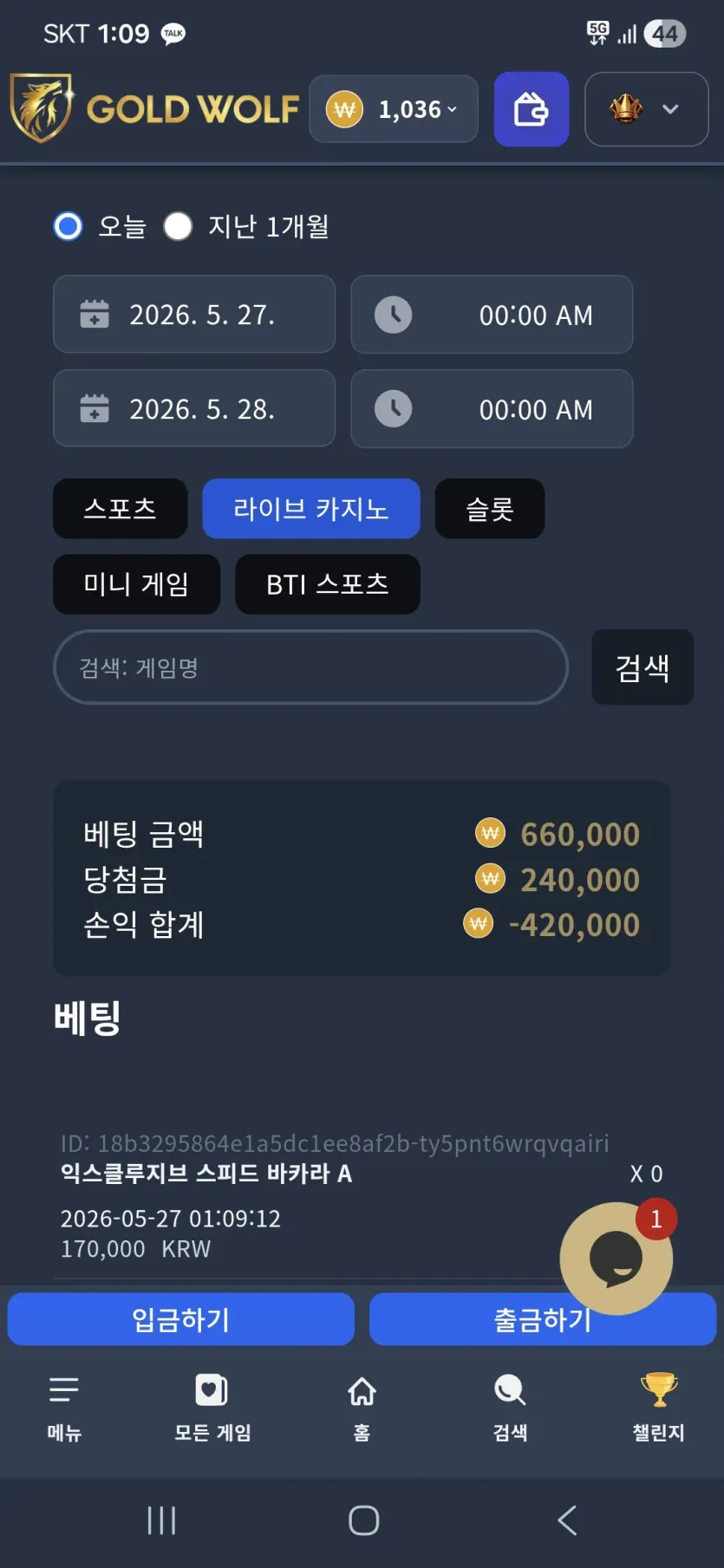The height and width of the screenshot is (1568, 724).
Task: Focus the 게임명 search input field
Action: pyautogui.click(x=311, y=667)
